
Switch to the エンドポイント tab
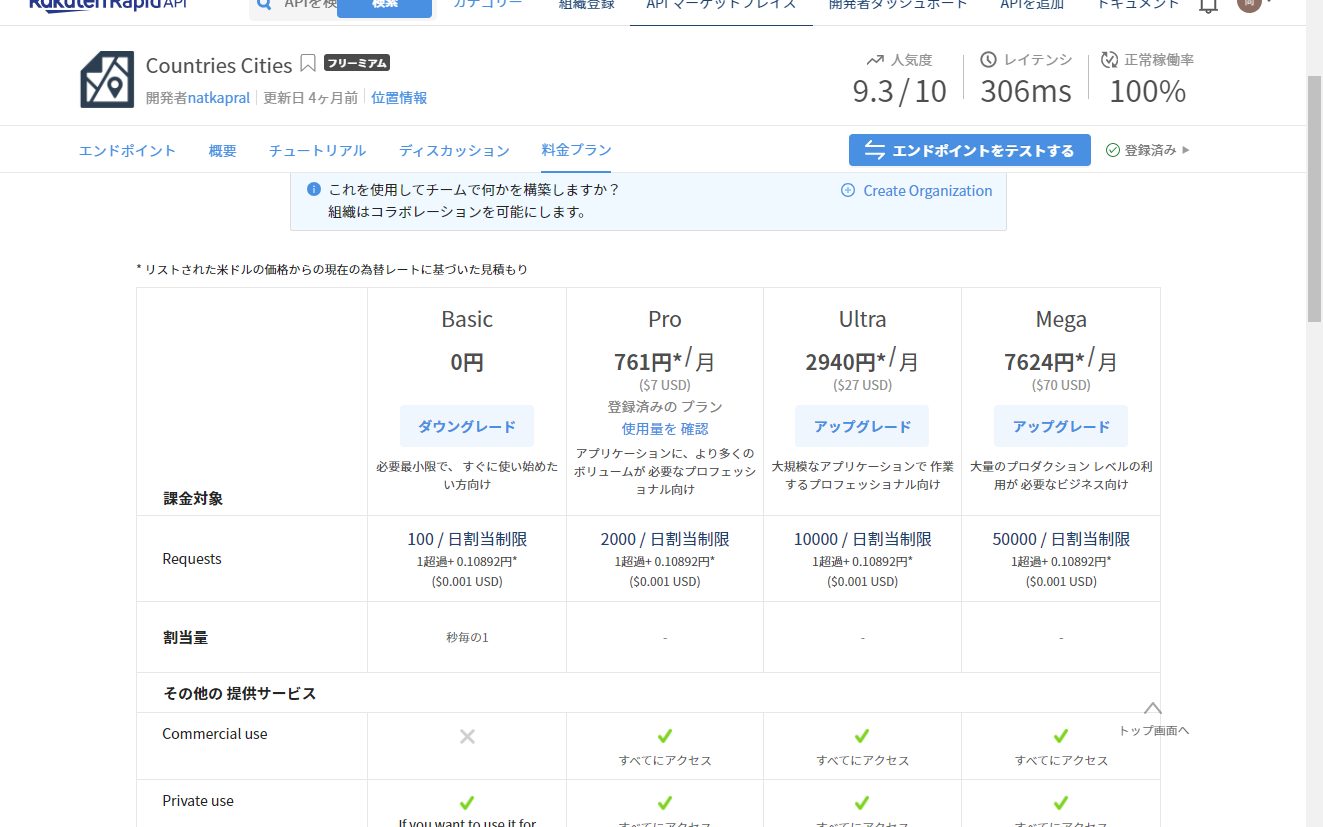(x=127, y=151)
